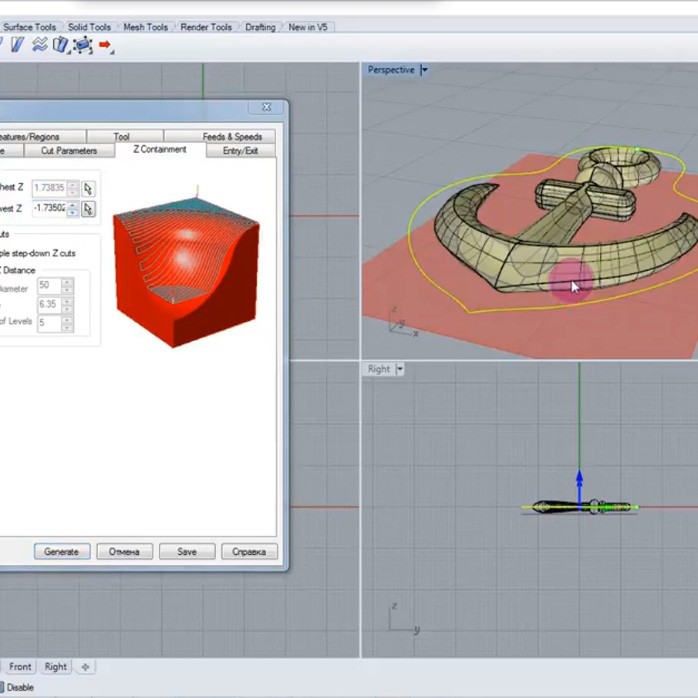Switch to the Front viewport tab

20,667
